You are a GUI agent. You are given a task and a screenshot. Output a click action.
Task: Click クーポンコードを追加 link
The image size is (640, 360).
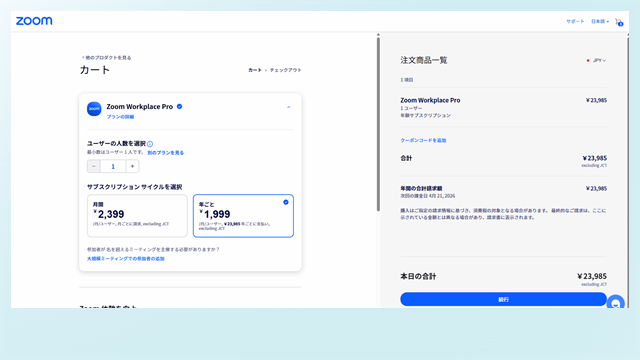click(423, 140)
